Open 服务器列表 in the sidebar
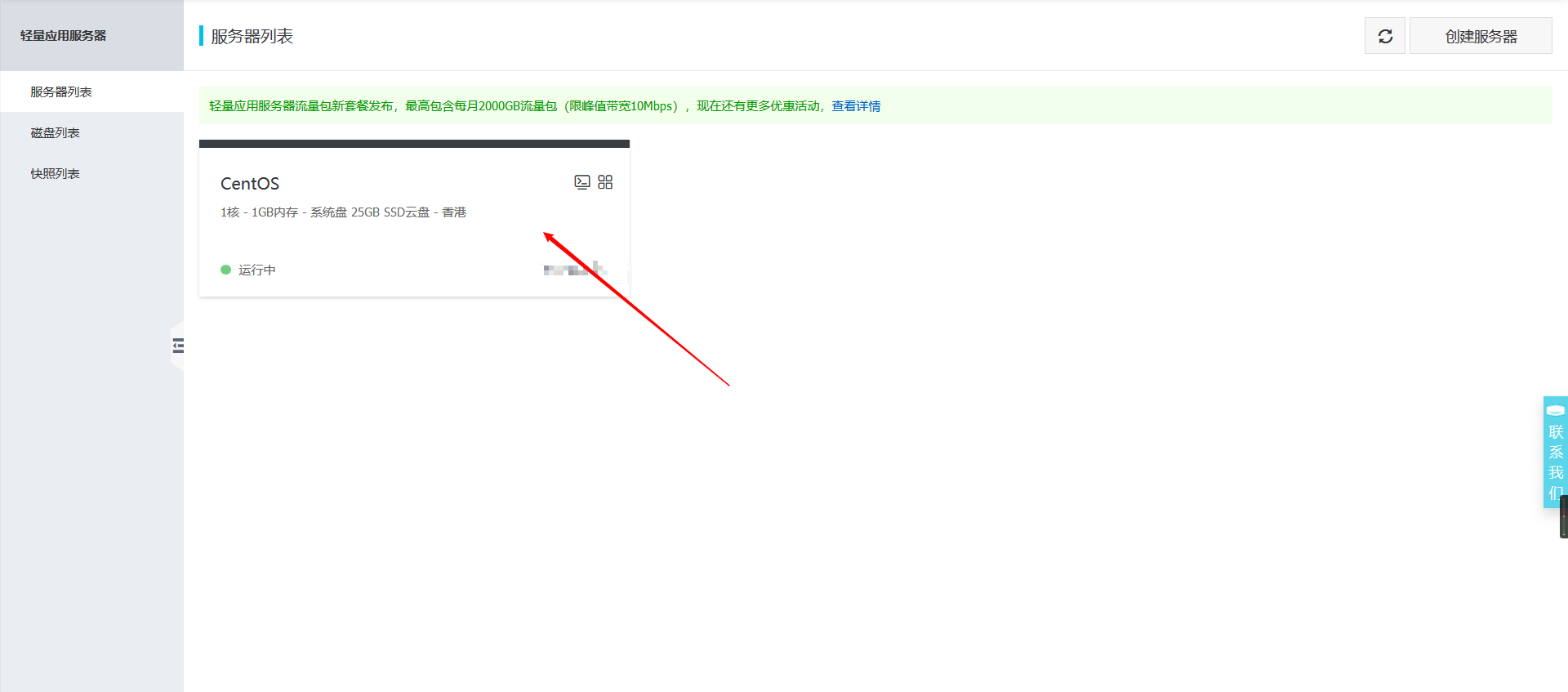This screenshot has height=692, width=1568. point(61,92)
